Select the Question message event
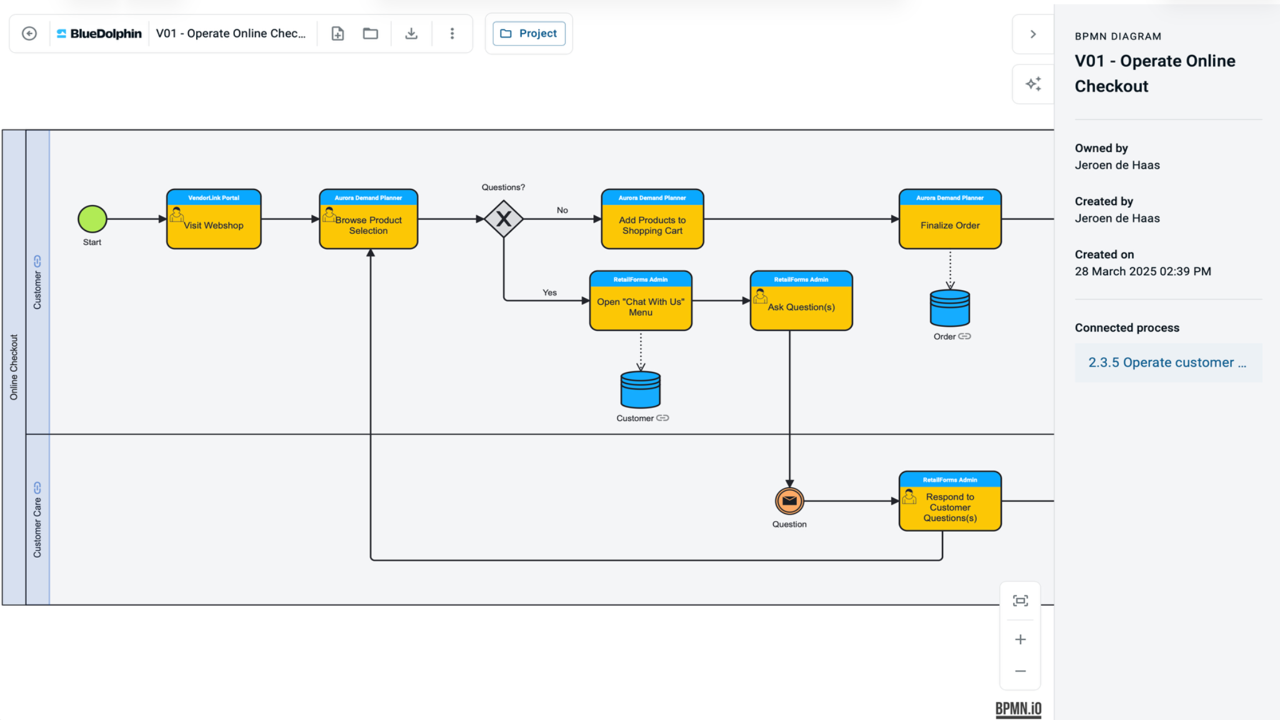 click(789, 501)
